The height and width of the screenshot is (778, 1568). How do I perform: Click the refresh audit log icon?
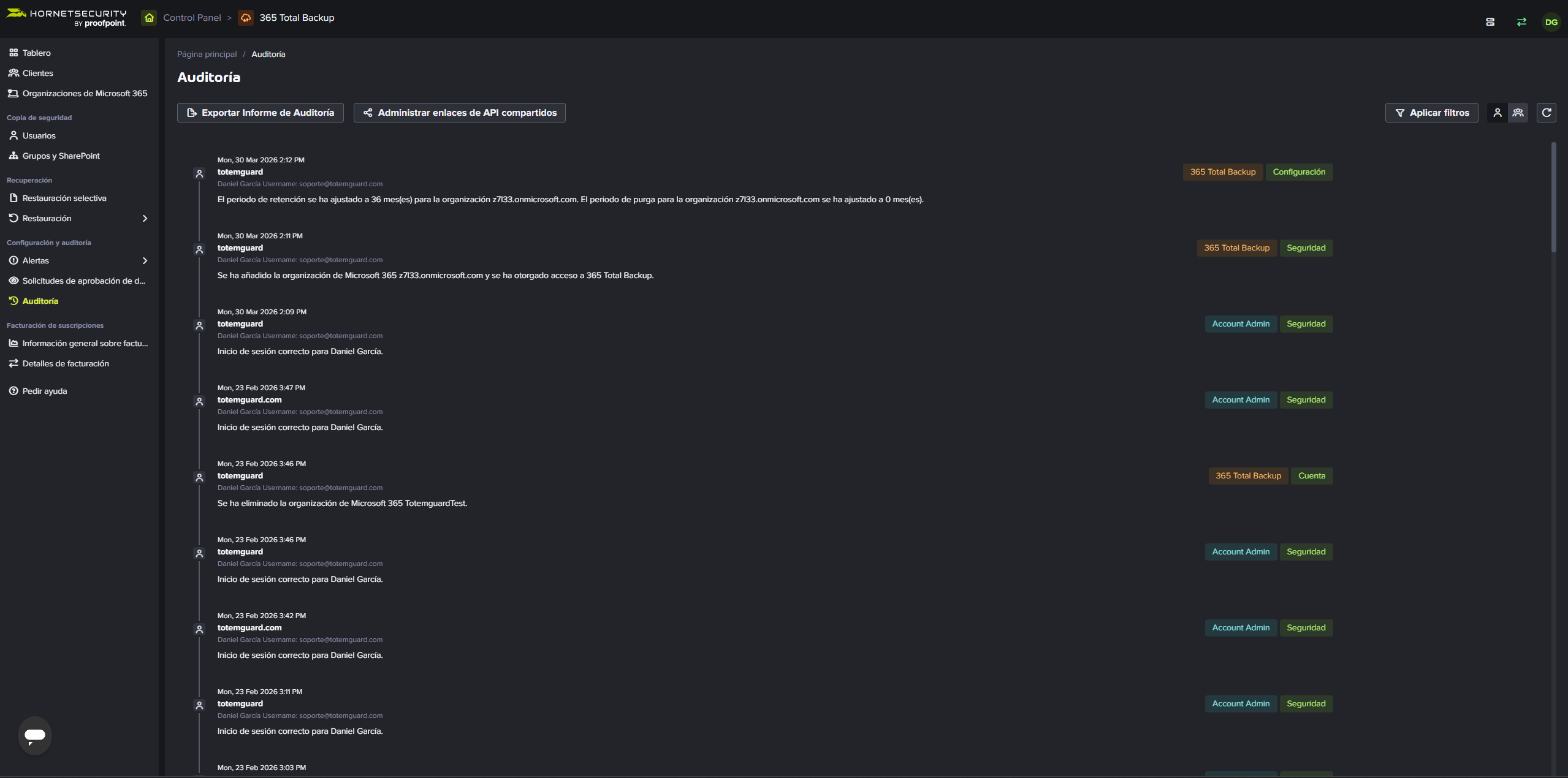1546,113
